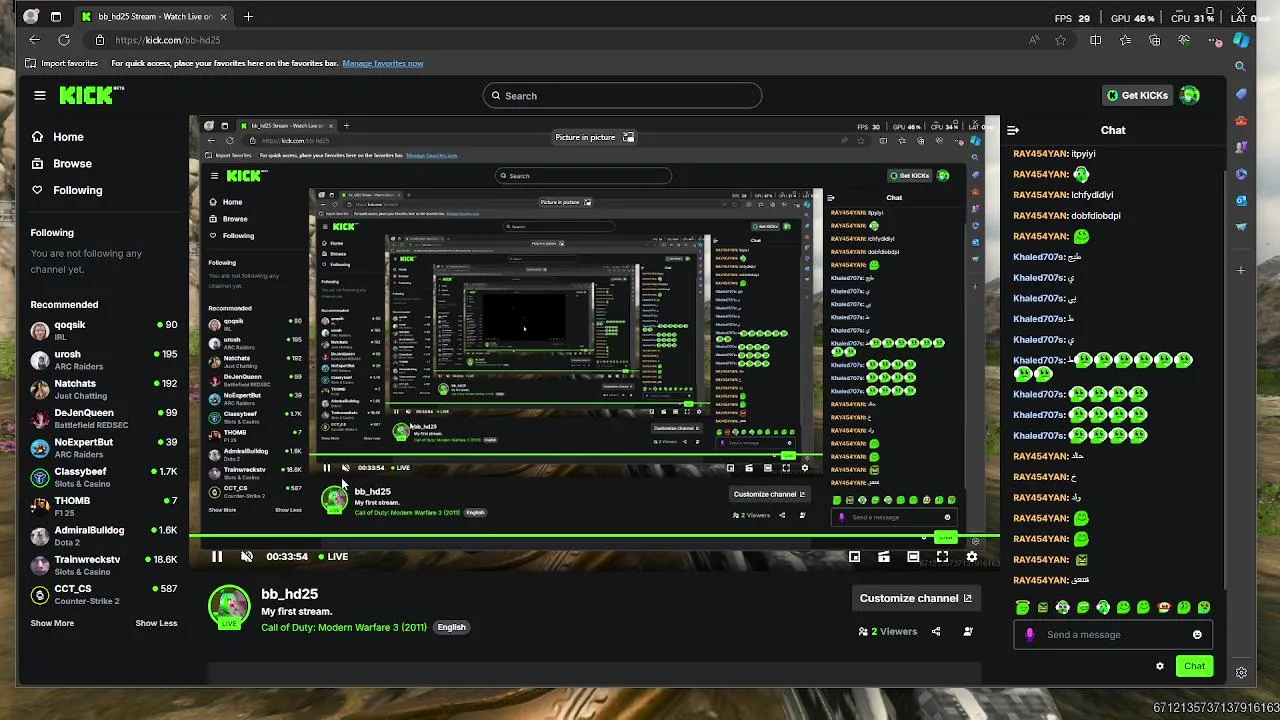
Task: Open Edge sidebar search icon
Action: (1241, 67)
